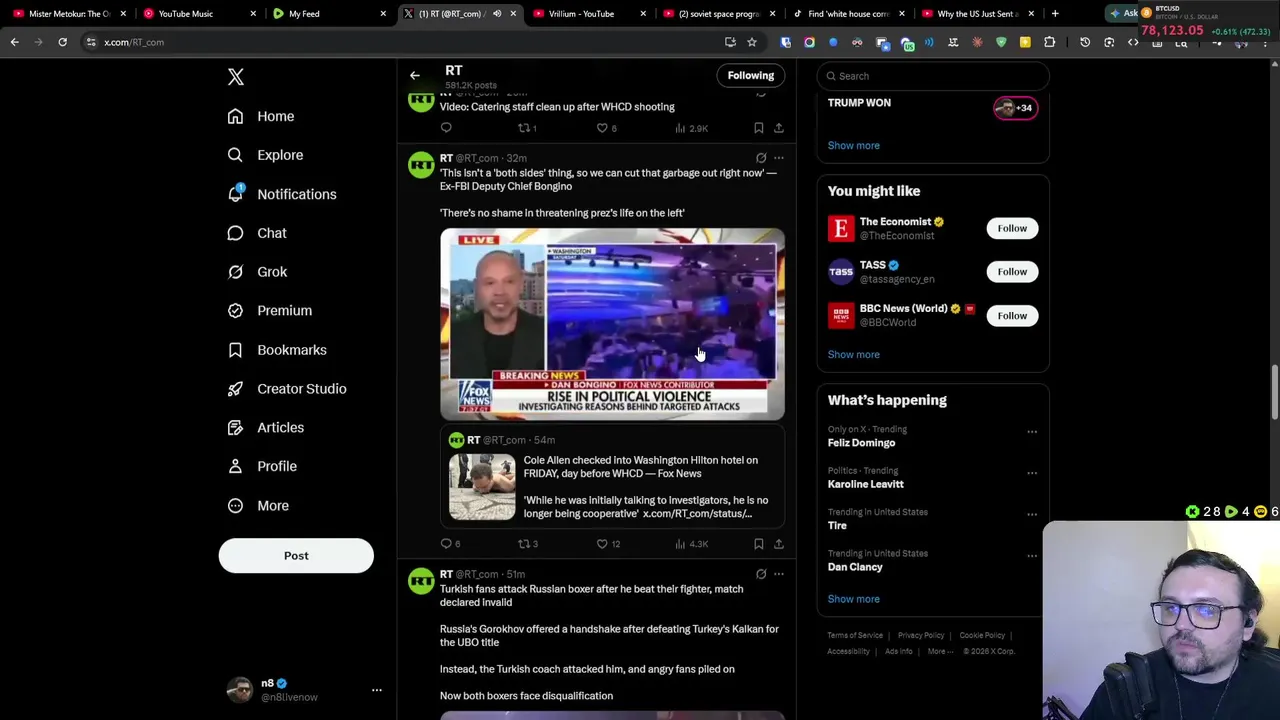Like the catering staff video post

point(606,128)
